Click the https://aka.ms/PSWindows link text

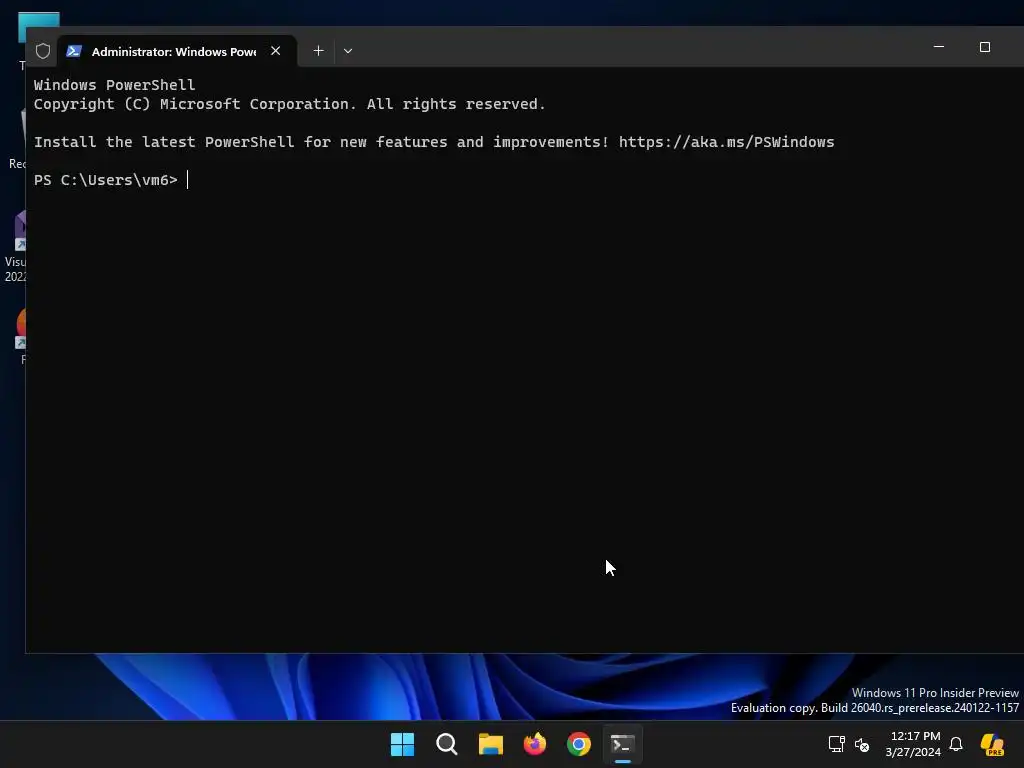tap(726, 142)
